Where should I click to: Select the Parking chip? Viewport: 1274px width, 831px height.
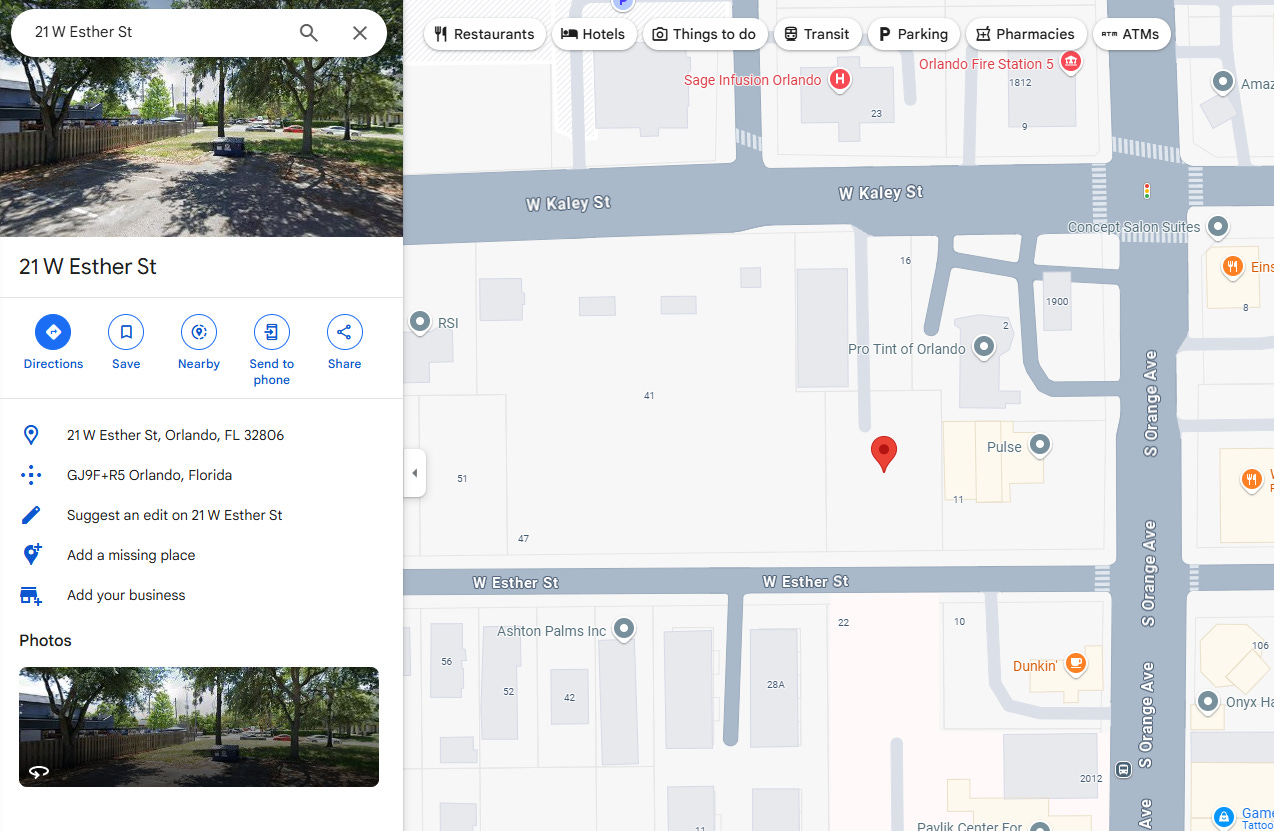click(x=913, y=34)
